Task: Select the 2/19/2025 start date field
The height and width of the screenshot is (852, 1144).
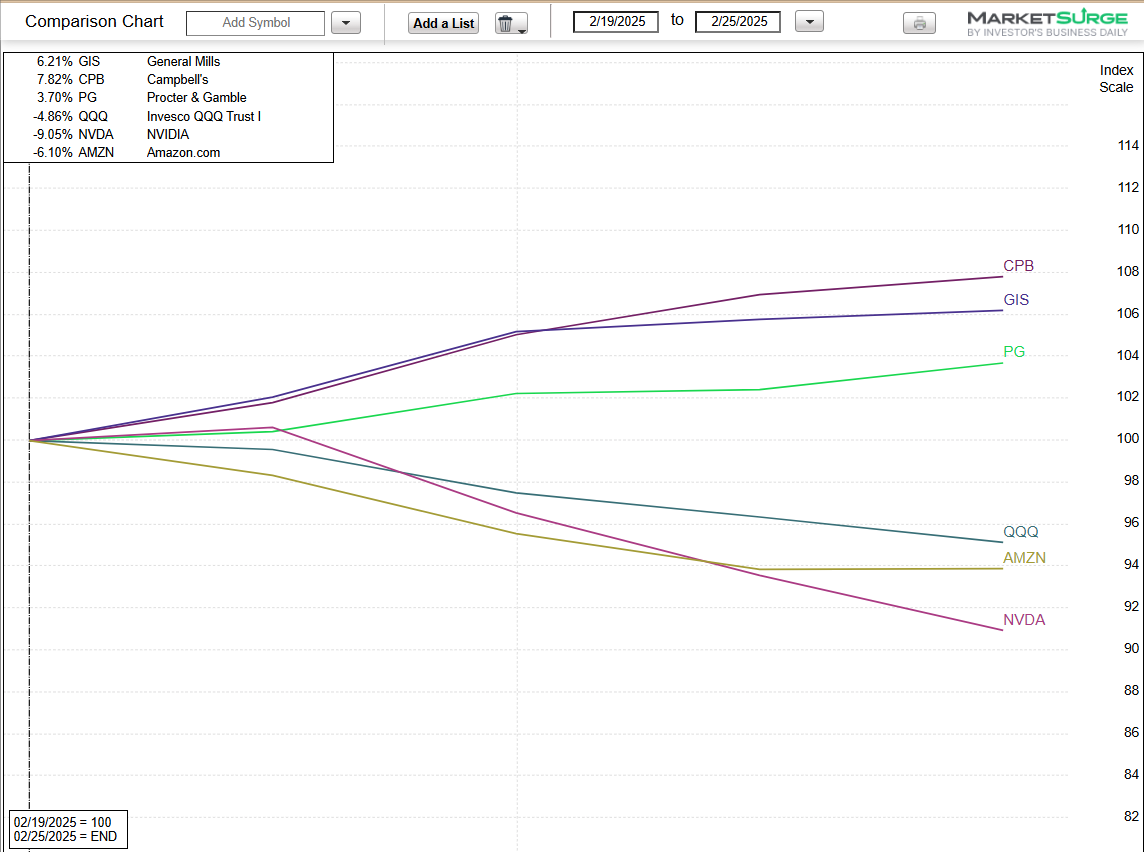Action: [x=615, y=22]
